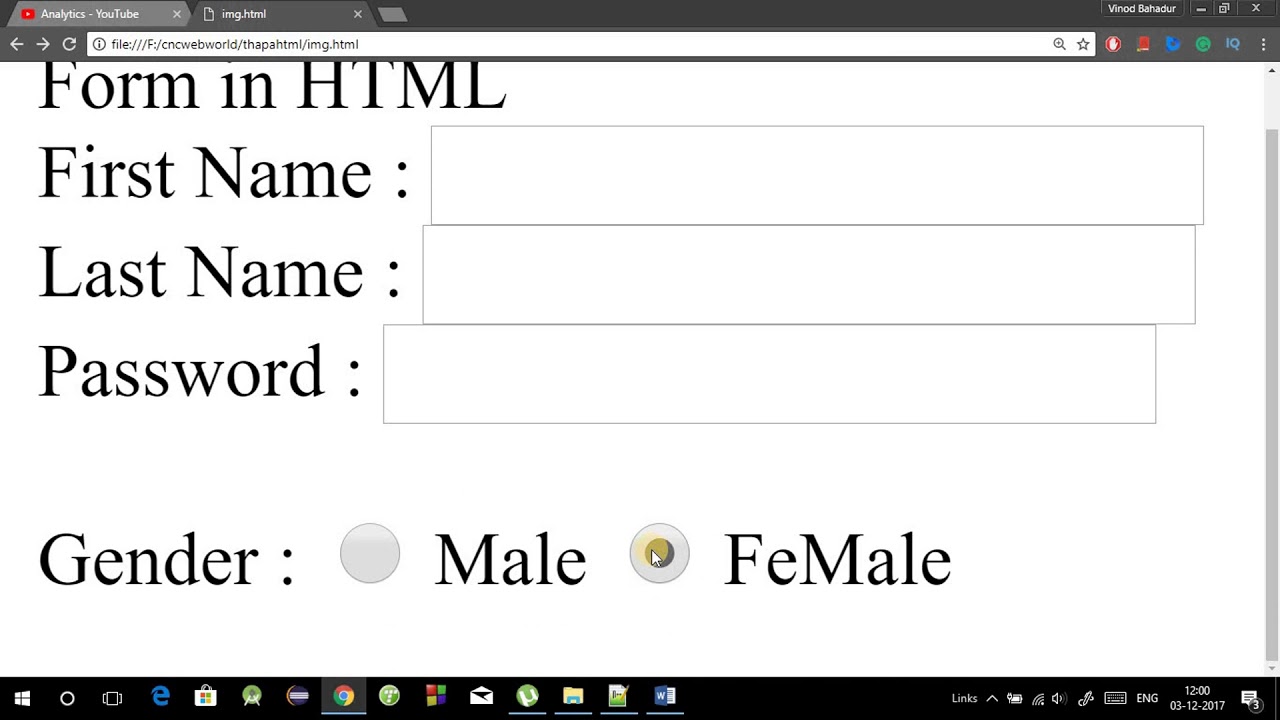The image size is (1280, 720).
Task: Open the zoom magnifier icon in address bar
Action: 1059,44
